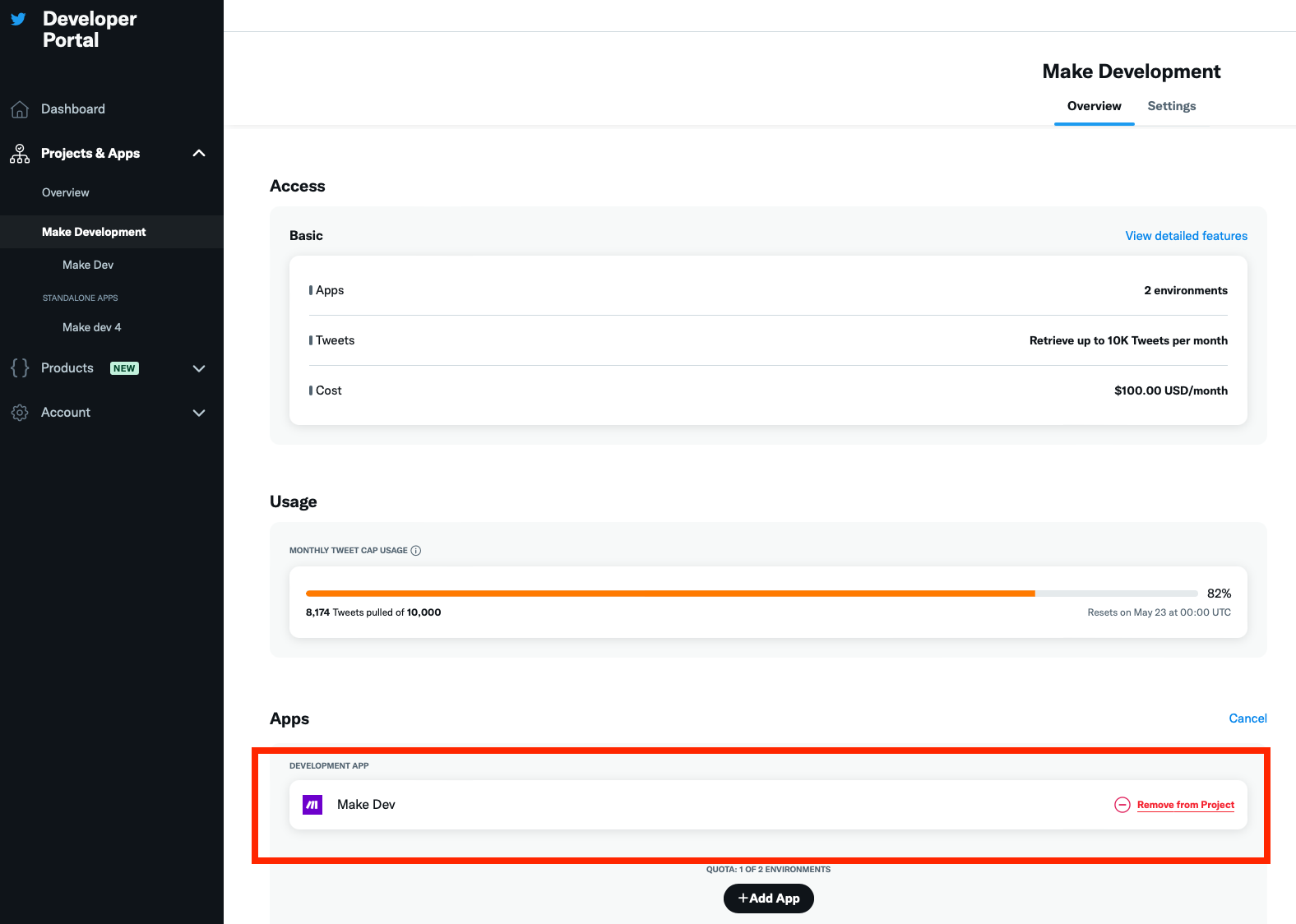Click the Twitter bird logo
Viewport: 1296px width, 924px height.
click(18, 19)
